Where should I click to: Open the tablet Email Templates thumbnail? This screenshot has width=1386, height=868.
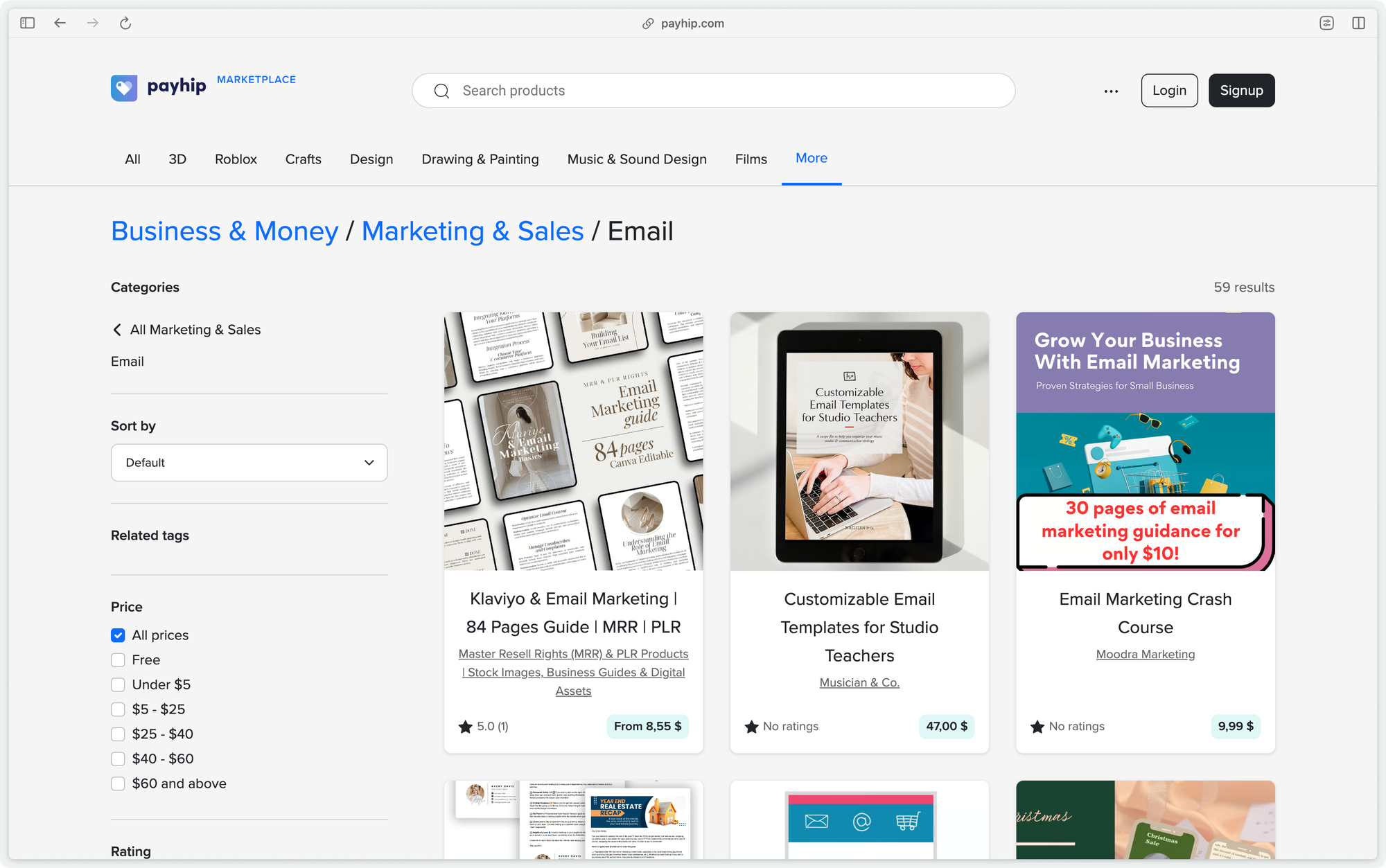coord(859,441)
